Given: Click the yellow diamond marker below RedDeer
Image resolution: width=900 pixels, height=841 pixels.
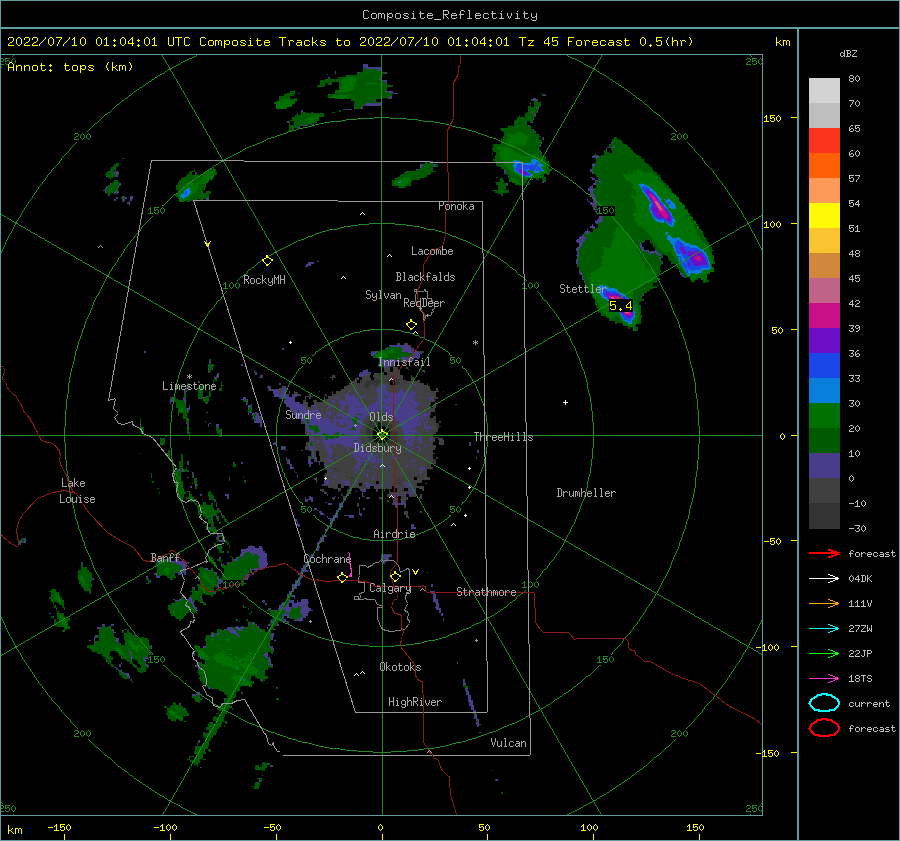Looking at the screenshot, I should 411,325.
